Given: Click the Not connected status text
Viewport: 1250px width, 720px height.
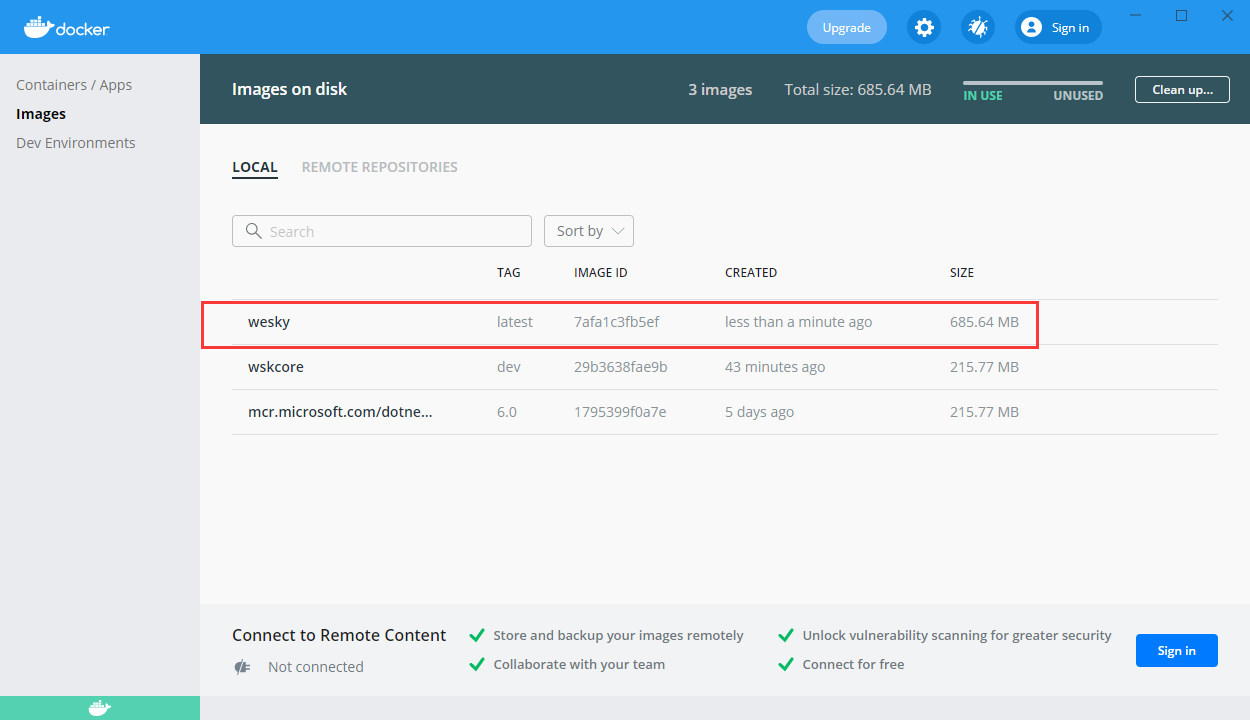Looking at the screenshot, I should (x=316, y=667).
